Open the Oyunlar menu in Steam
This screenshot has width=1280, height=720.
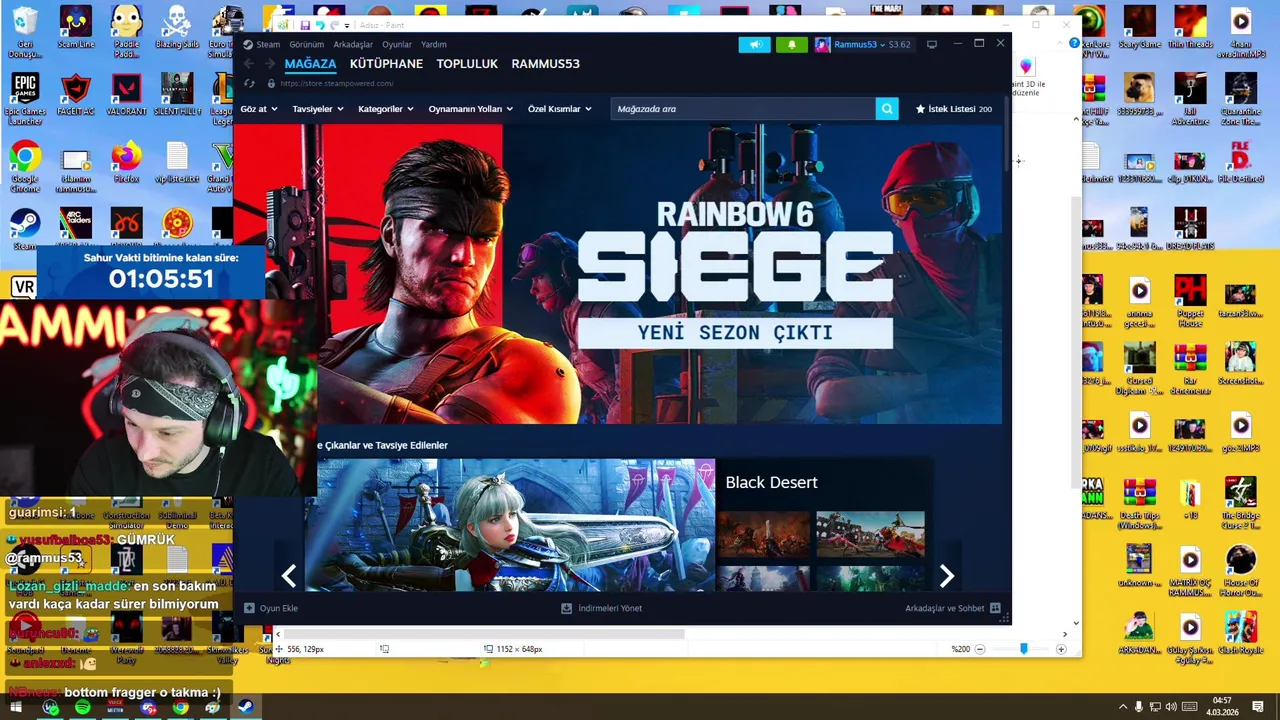click(x=397, y=44)
